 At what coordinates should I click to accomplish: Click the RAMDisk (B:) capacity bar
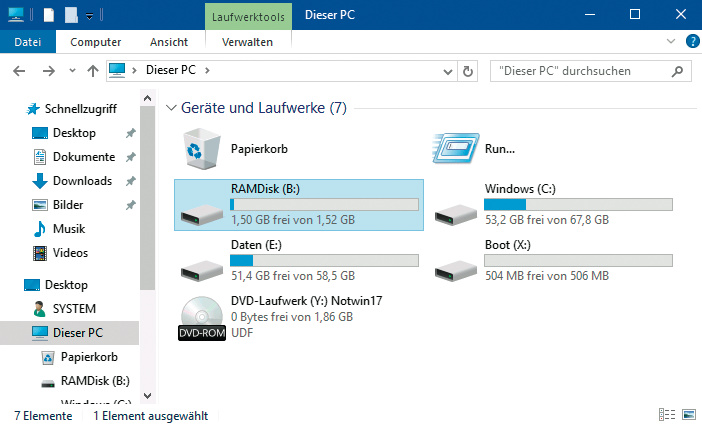325,205
